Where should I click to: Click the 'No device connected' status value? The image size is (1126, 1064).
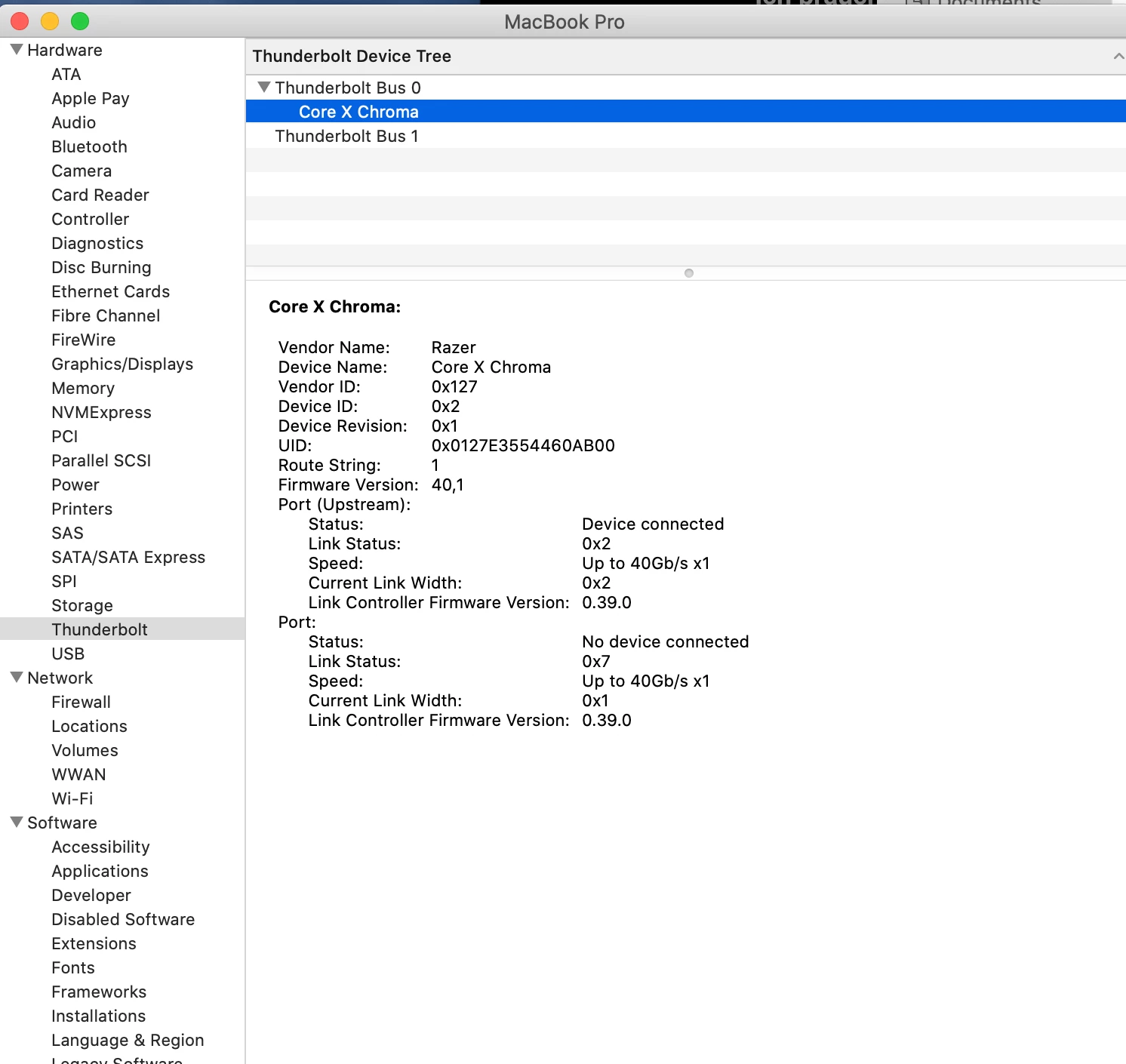click(x=666, y=641)
